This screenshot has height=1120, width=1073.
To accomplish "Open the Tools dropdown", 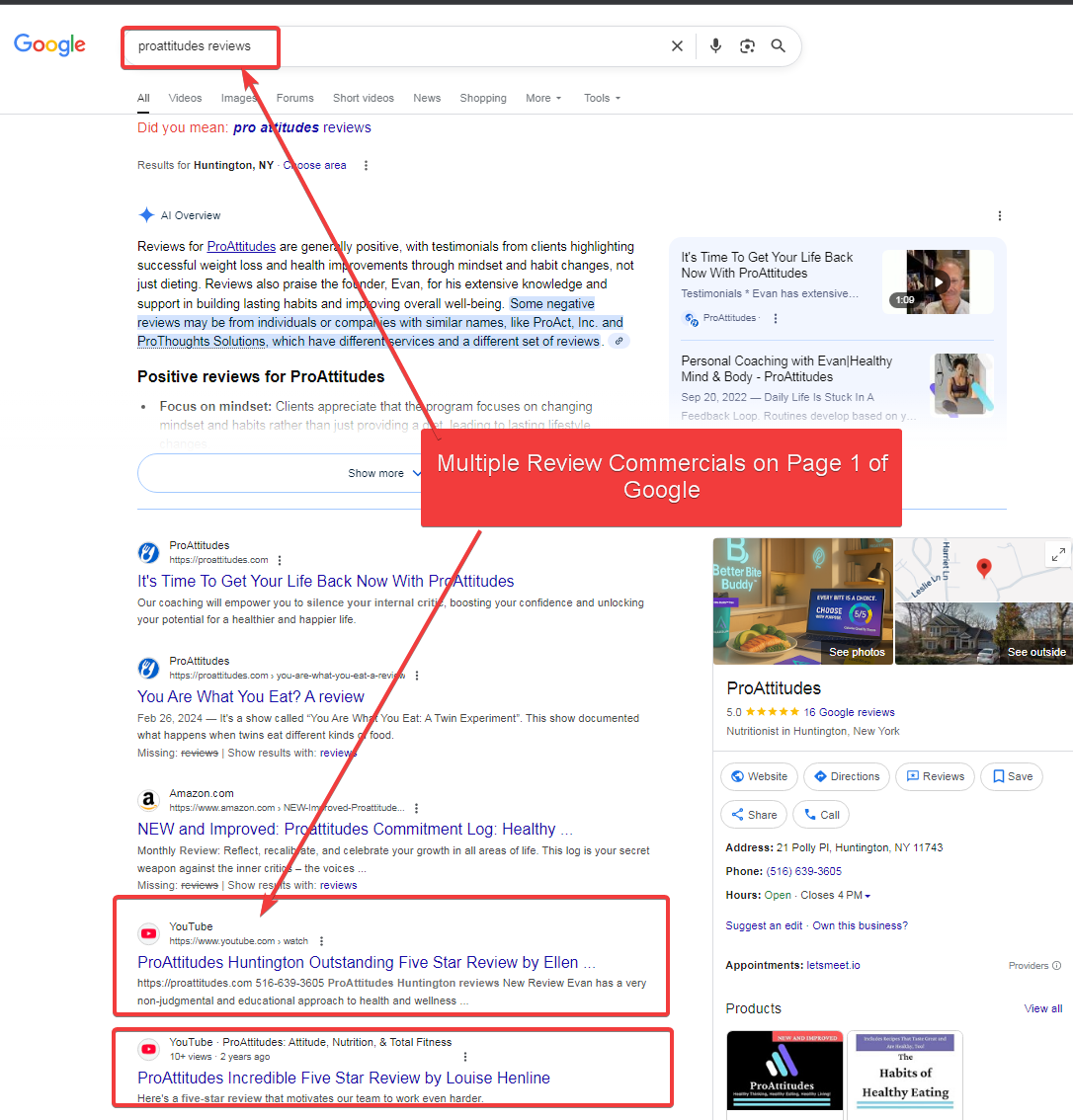I will (603, 99).
